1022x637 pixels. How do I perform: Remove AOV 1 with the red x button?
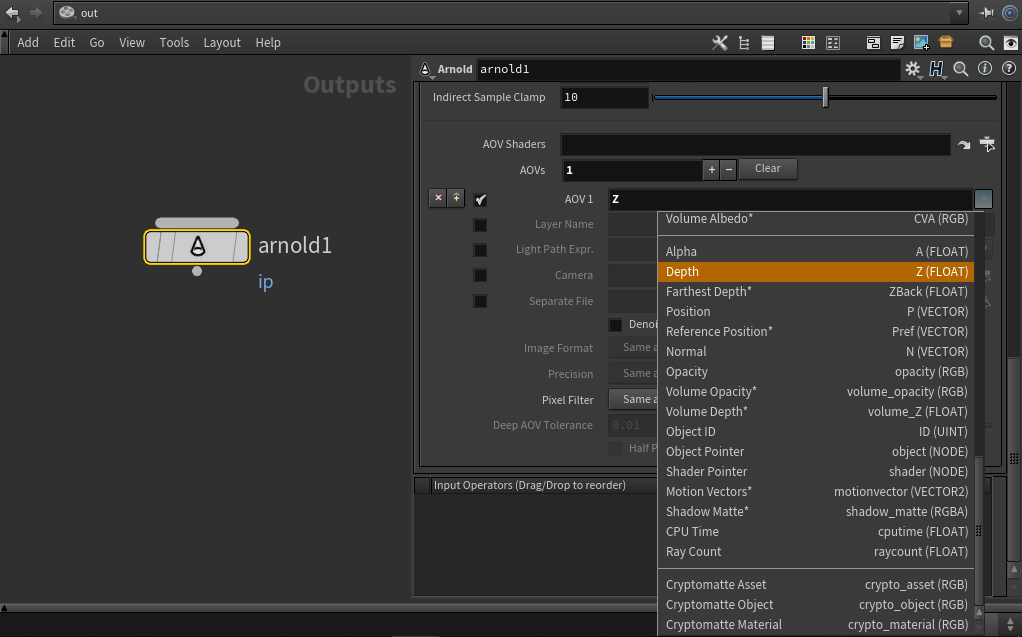(438, 198)
